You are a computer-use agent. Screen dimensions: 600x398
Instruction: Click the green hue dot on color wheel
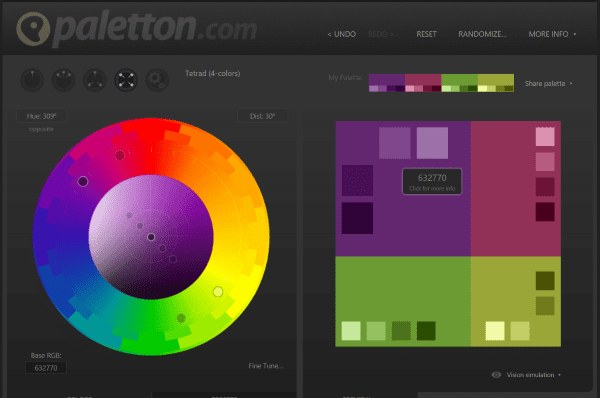click(x=181, y=318)
